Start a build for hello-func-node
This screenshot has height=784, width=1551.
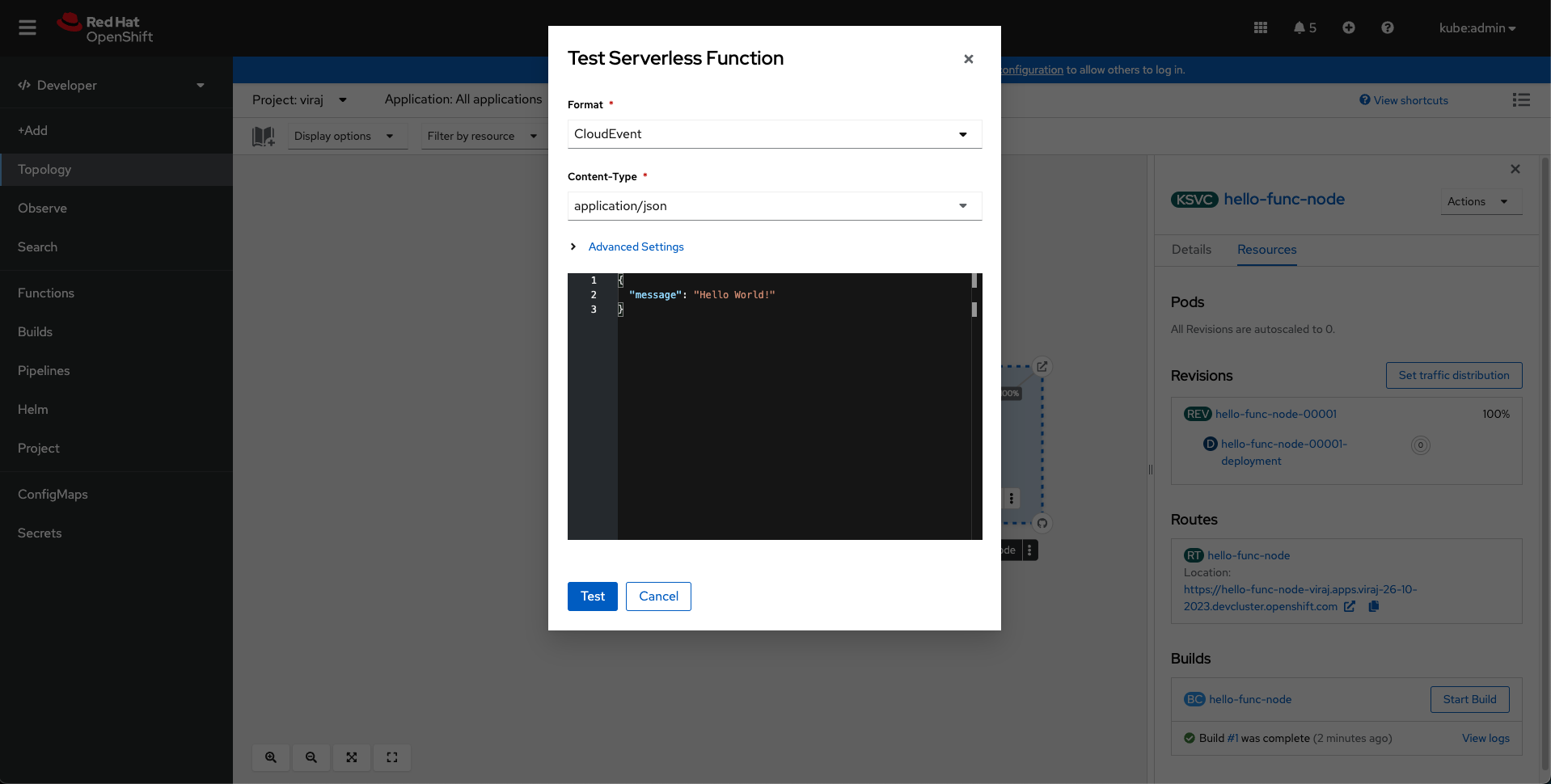point(1469,699)
